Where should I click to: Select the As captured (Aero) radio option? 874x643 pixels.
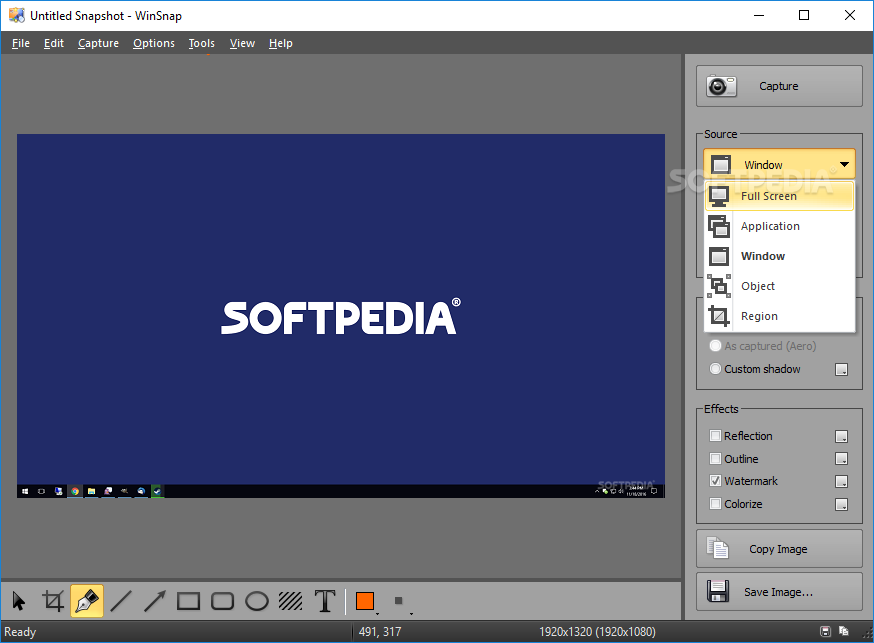(x=716, y=345)
